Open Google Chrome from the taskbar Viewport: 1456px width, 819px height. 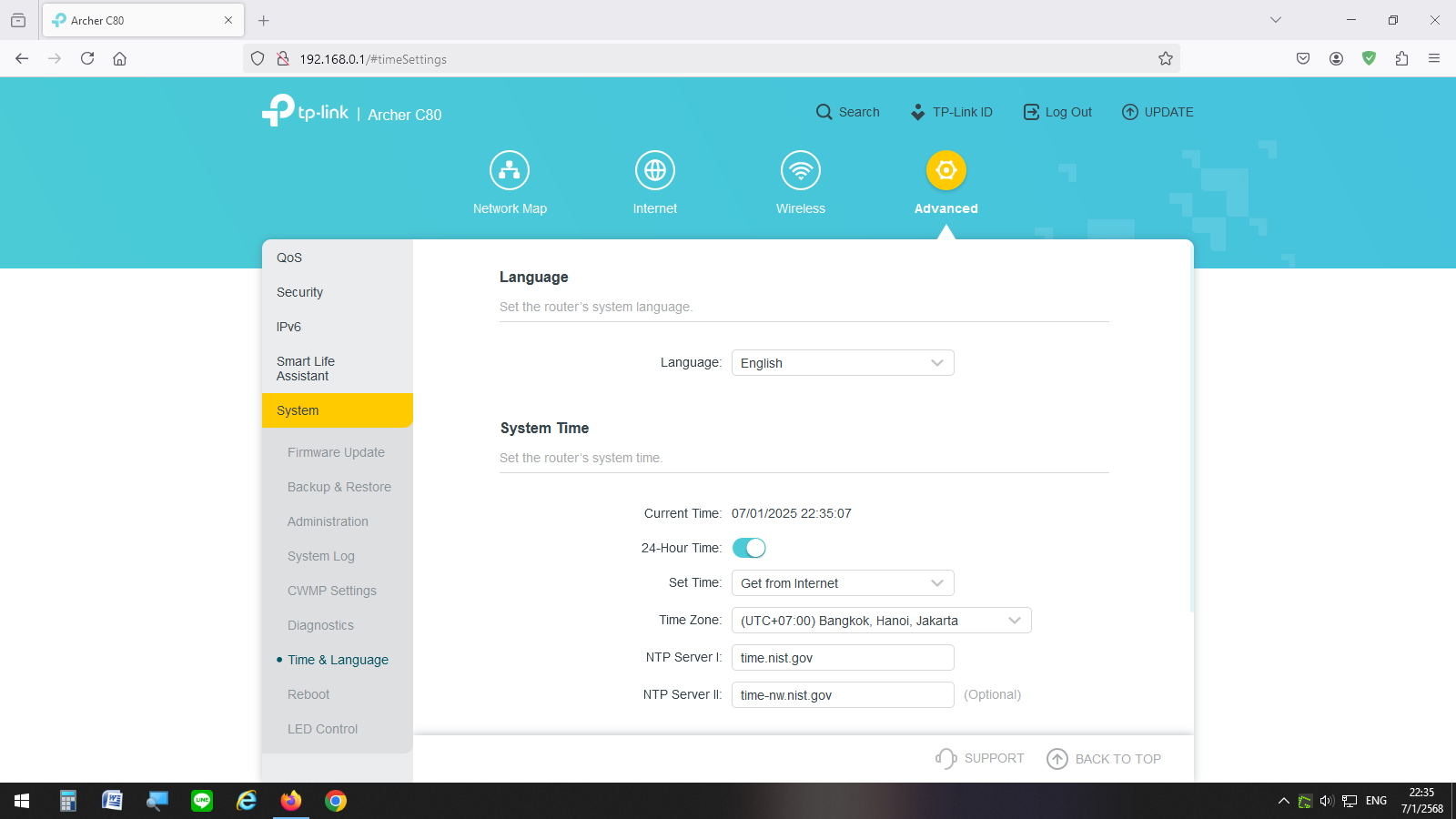coord(336,801)
